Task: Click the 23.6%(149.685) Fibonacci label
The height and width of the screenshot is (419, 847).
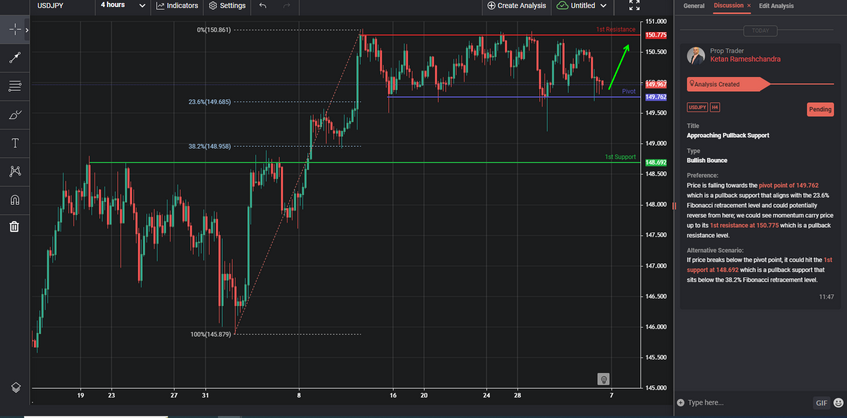Action: pyautogui.click(x=210, y=102)
